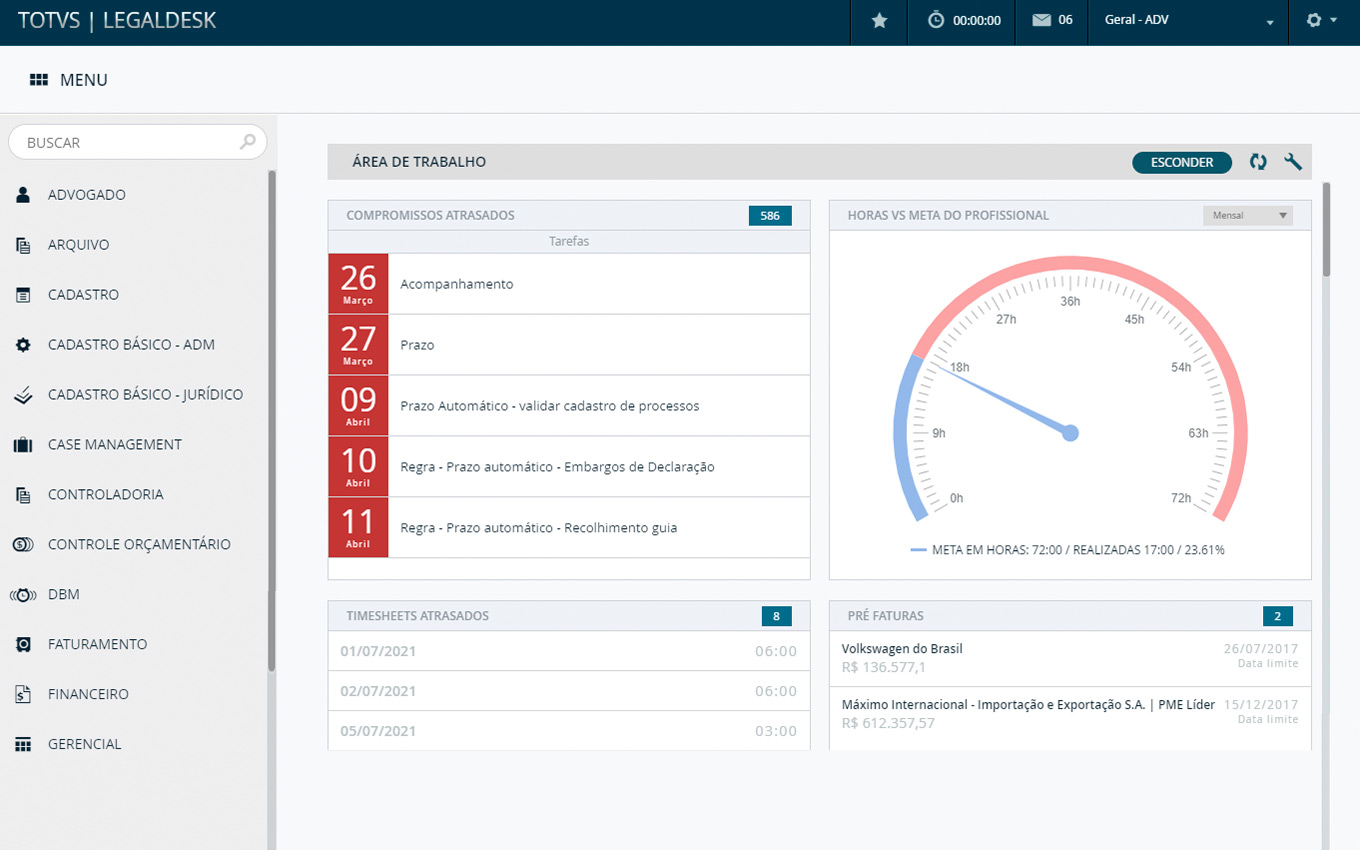Click the grid icon beside MENU
Screen dimensions: 1360x850
tap(39, 80)
